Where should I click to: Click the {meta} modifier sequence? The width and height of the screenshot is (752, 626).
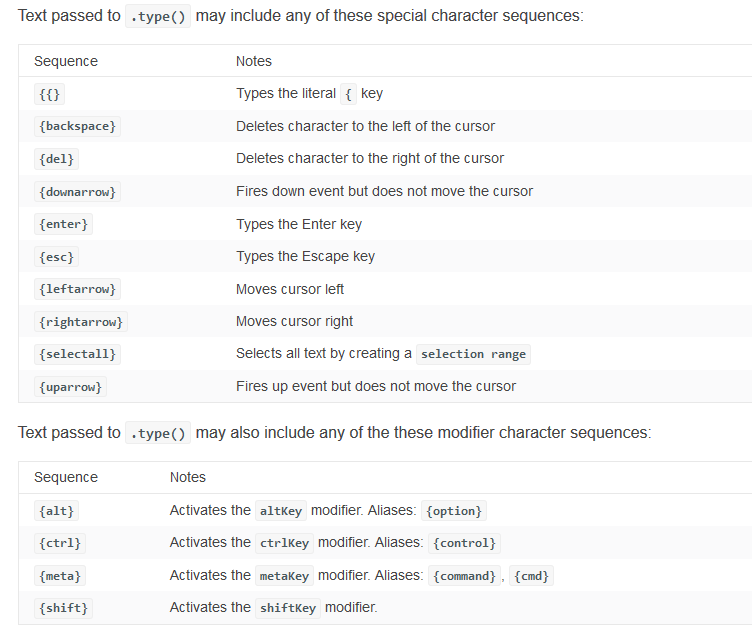click(x=60, y=576)
